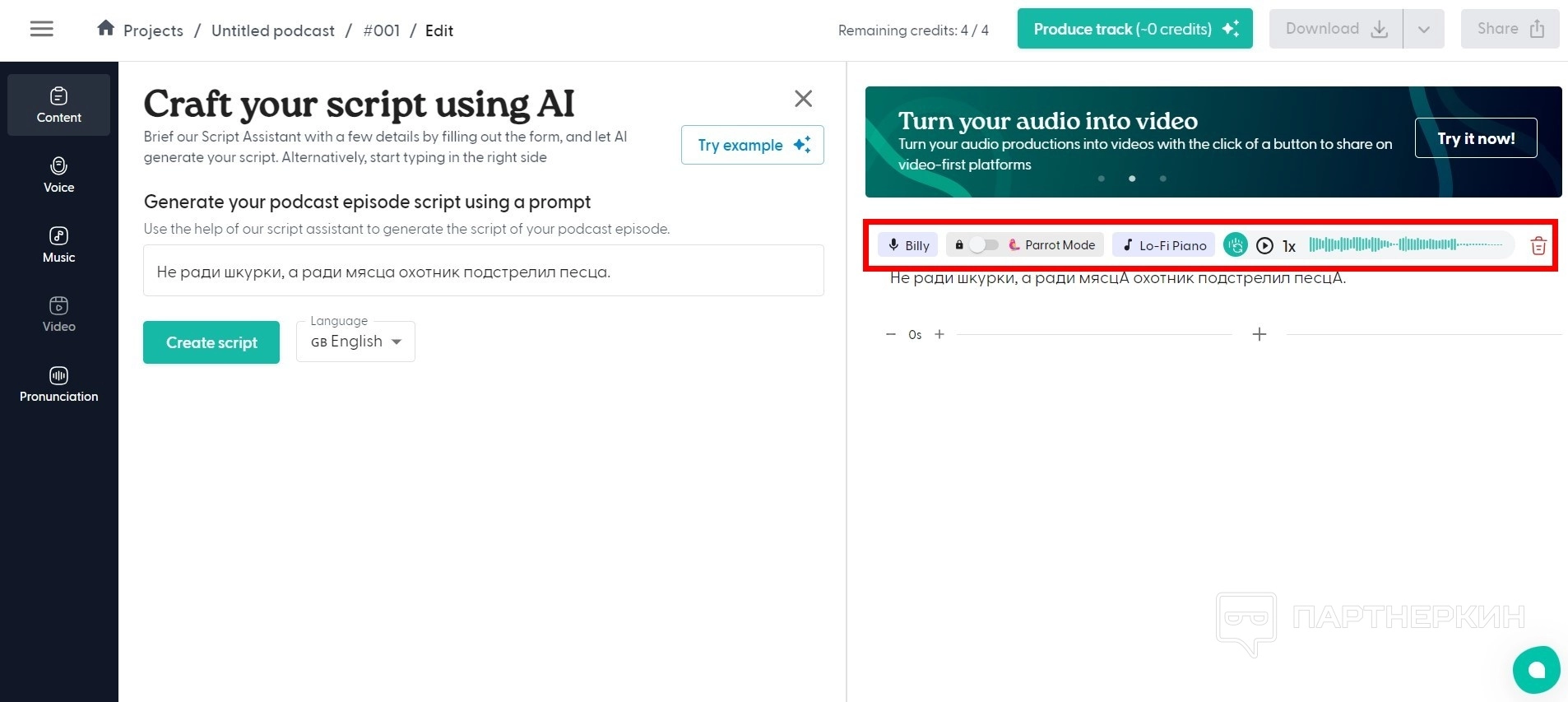
Task: Open the Pronunciation sidebar panel
Action: pyautogui.click(x=58, y=384)
